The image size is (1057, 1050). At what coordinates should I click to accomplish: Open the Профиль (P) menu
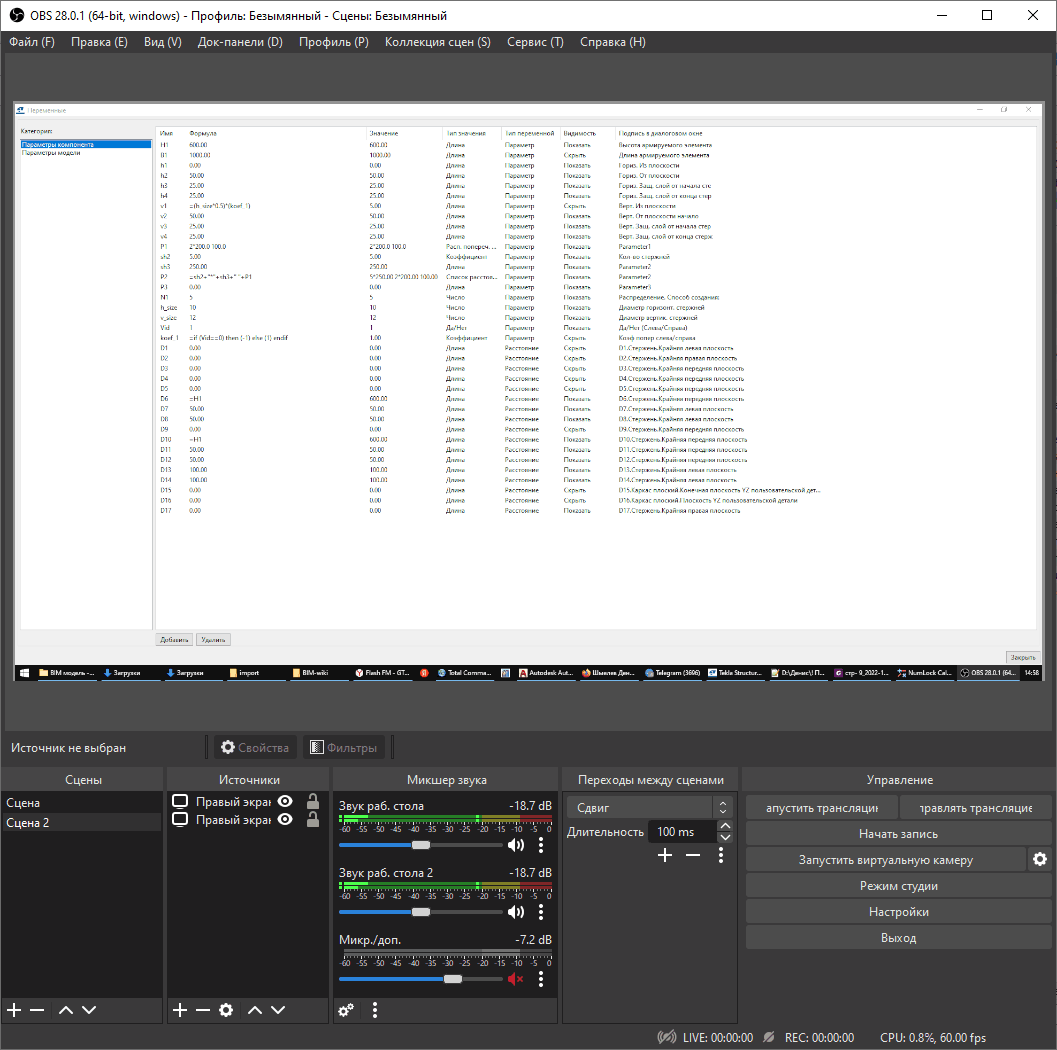tap(334, 42)
